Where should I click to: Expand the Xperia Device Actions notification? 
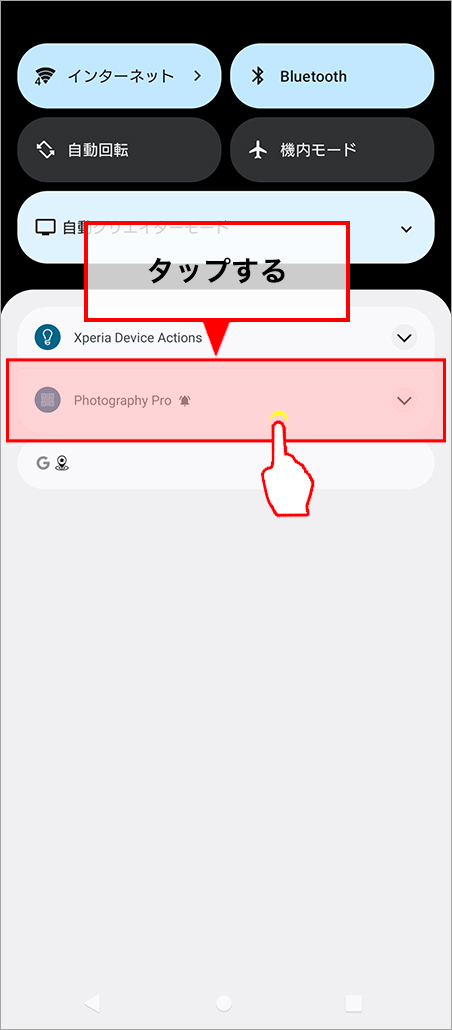click(x=404, y=338)
